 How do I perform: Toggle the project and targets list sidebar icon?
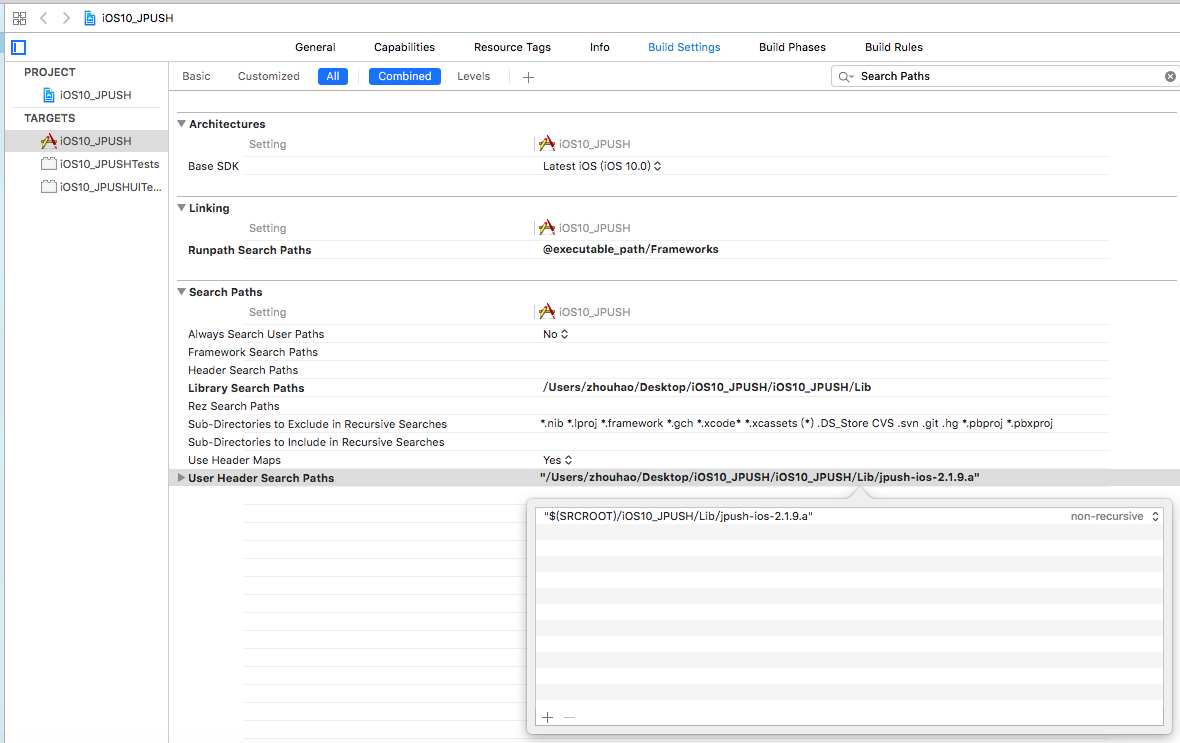19,47
